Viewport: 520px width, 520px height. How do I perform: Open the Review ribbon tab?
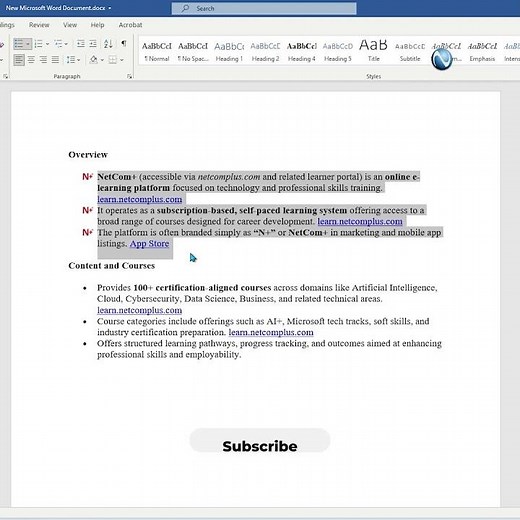pyautogui.click(x=39, y=25)
